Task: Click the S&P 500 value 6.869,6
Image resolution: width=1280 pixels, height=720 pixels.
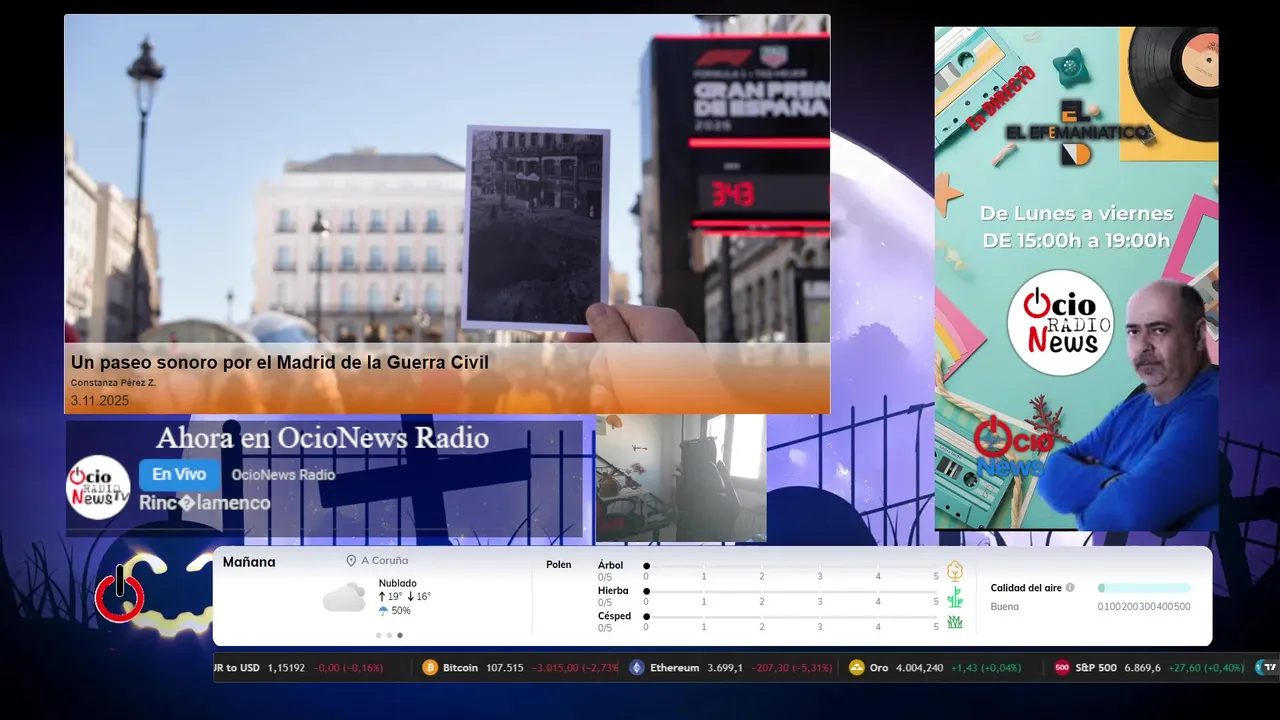Action: pyautogui.click(x=1142, y=668)
